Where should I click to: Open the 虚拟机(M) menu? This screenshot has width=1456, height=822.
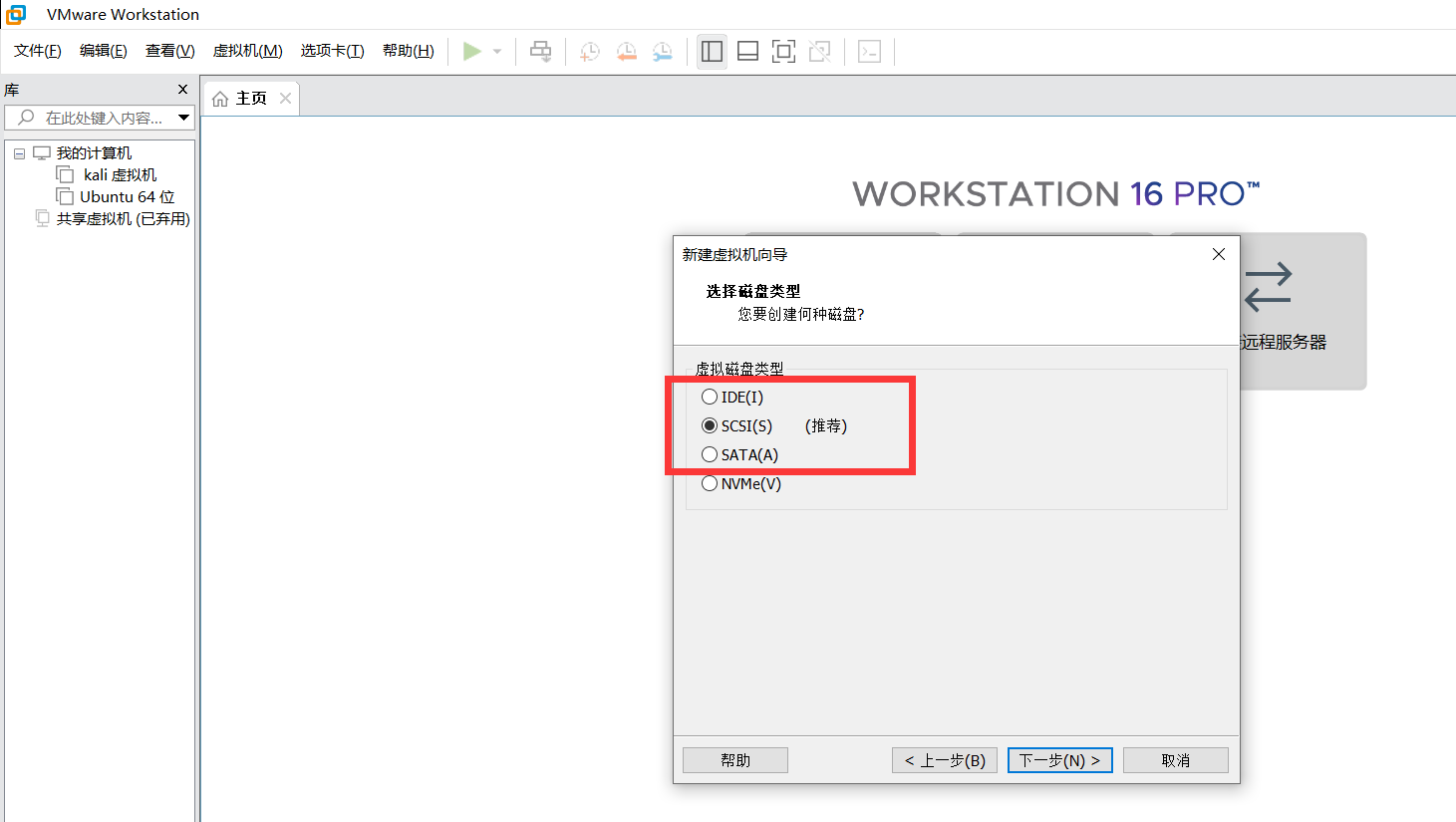(248, 51)
